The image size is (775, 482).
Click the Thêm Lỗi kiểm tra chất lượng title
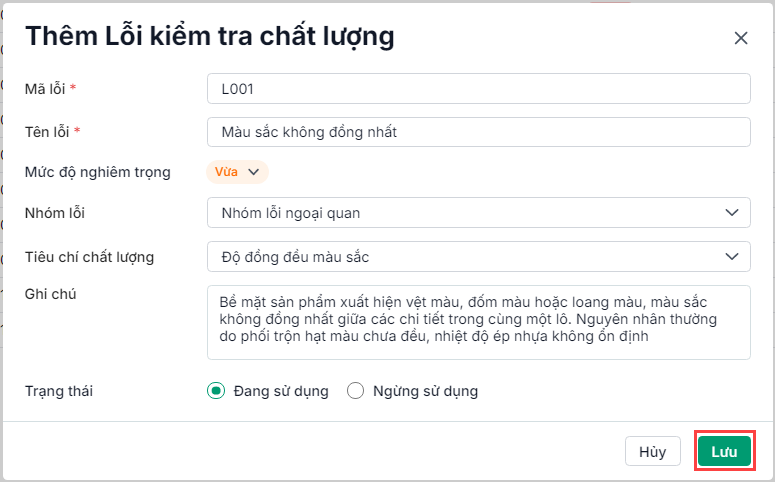click(209, 36)
